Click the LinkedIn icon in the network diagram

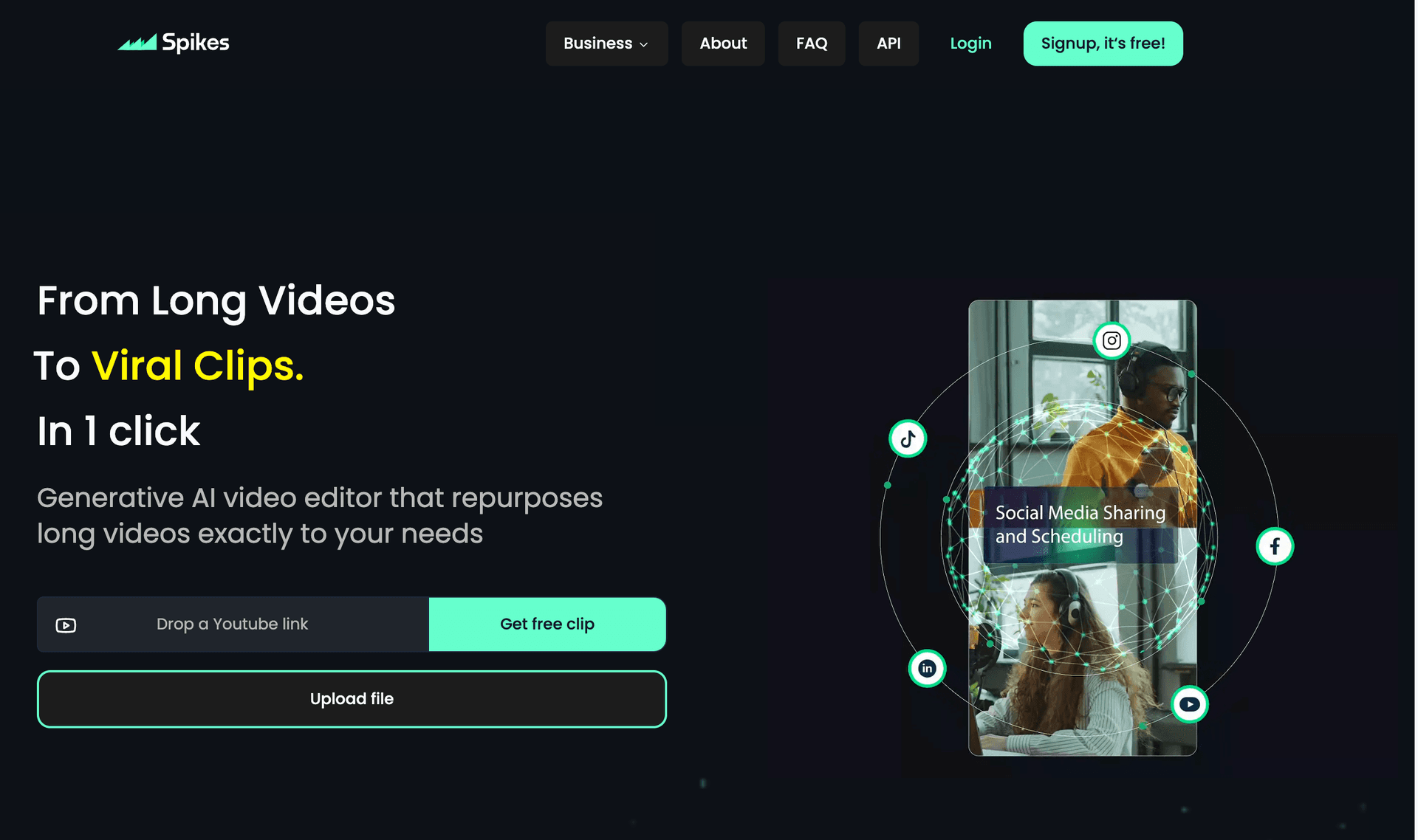pyautogui.click(x=925, y=668)
